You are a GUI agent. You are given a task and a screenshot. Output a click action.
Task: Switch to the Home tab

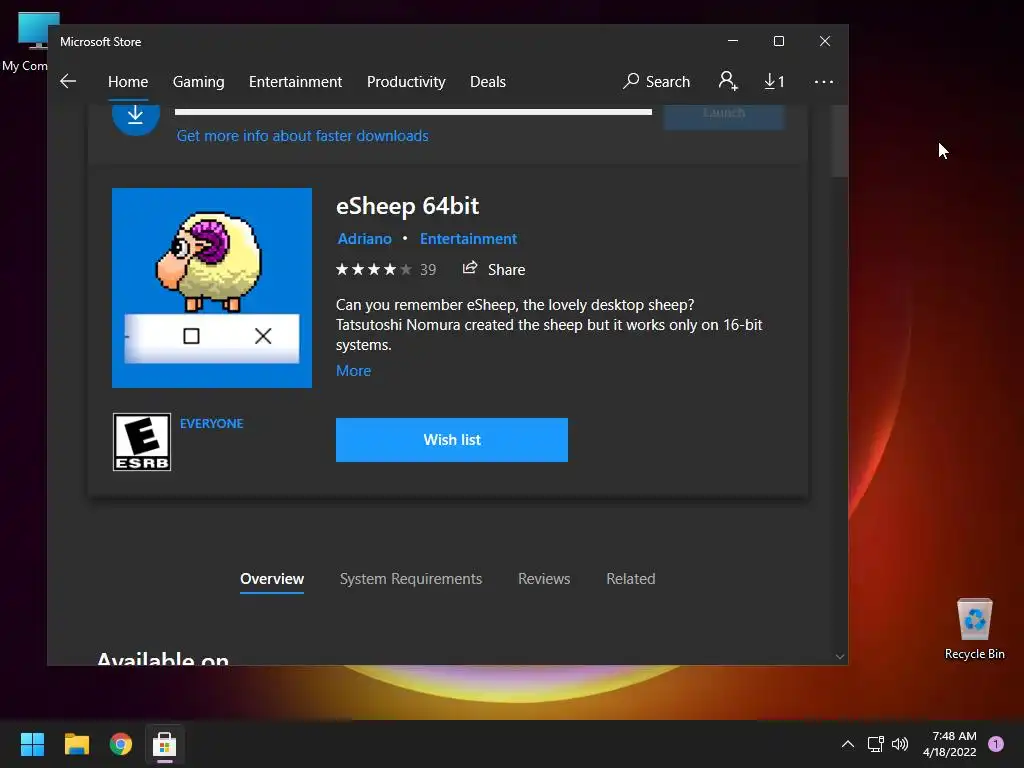click(128, 82)
